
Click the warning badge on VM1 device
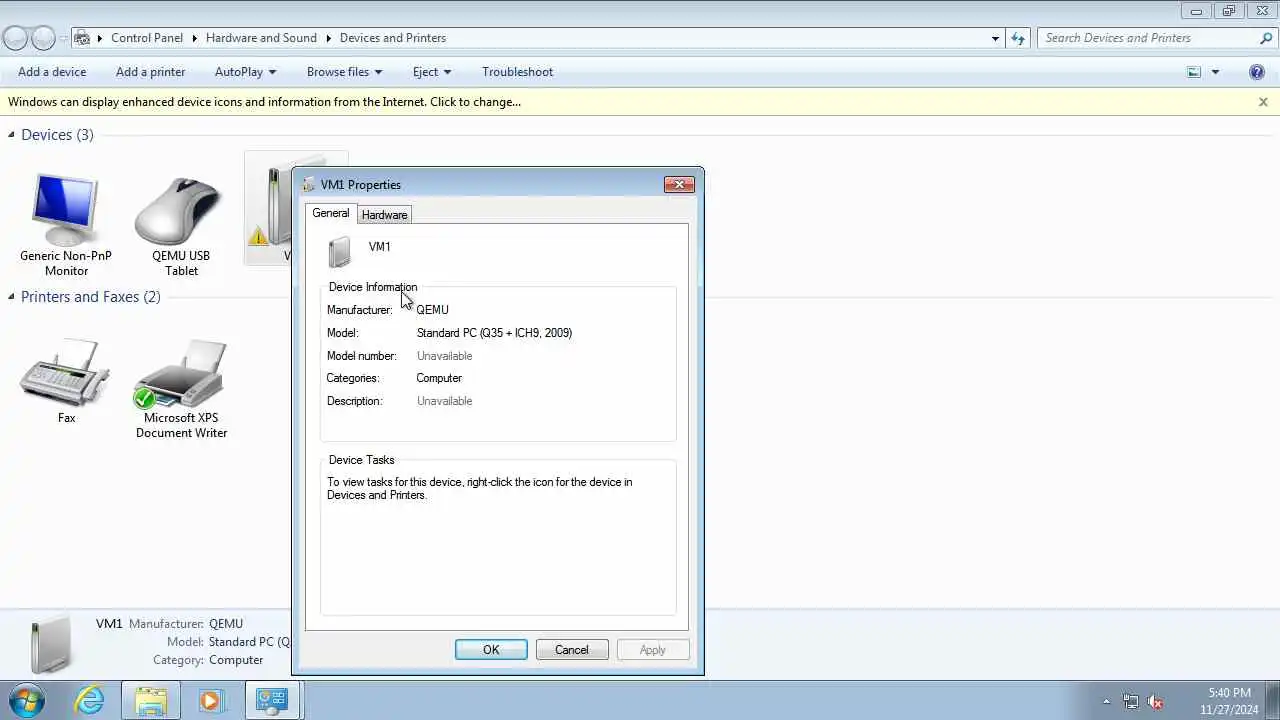[x=258, y=236]
